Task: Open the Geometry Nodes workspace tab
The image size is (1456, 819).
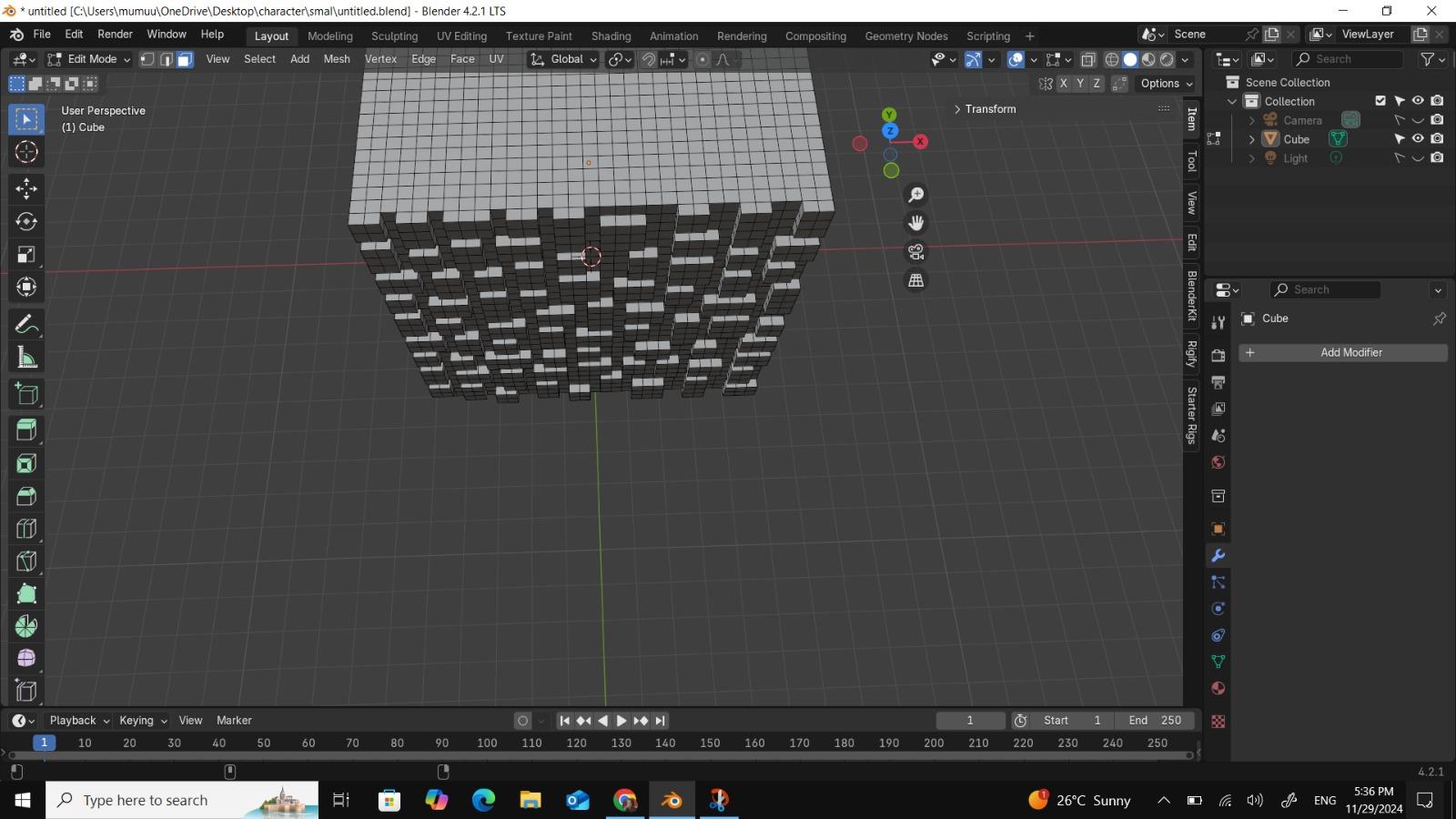Action: click(x=905, y=36)
